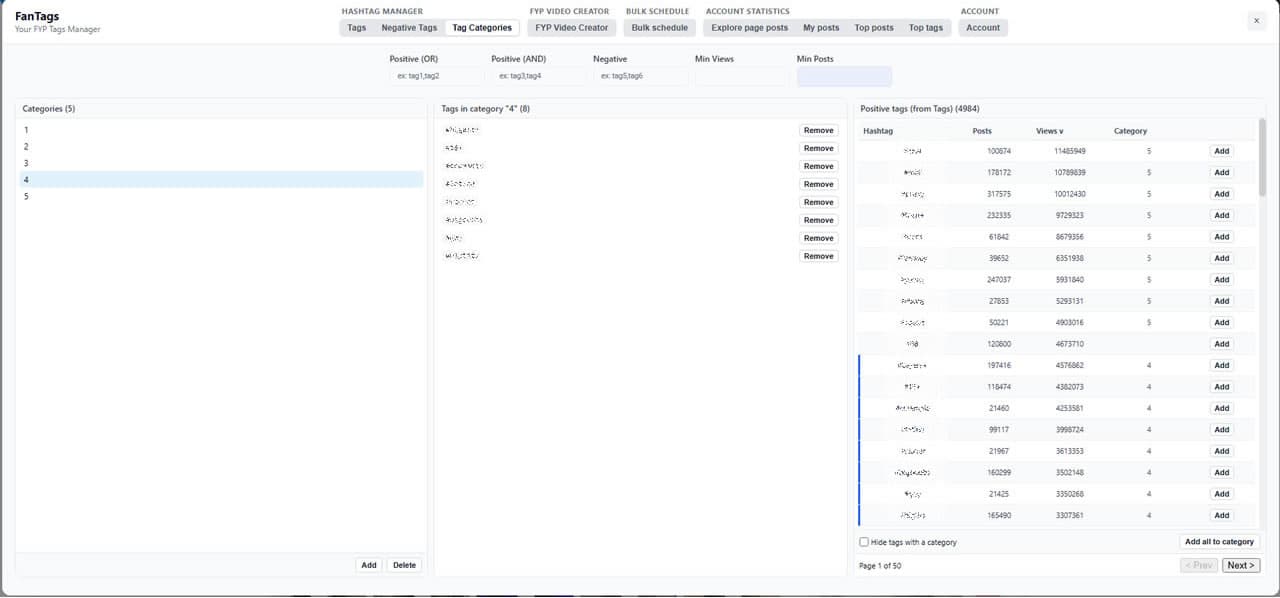
Task: Add the tag with 99117 posts
Action: coord(1221,430)
